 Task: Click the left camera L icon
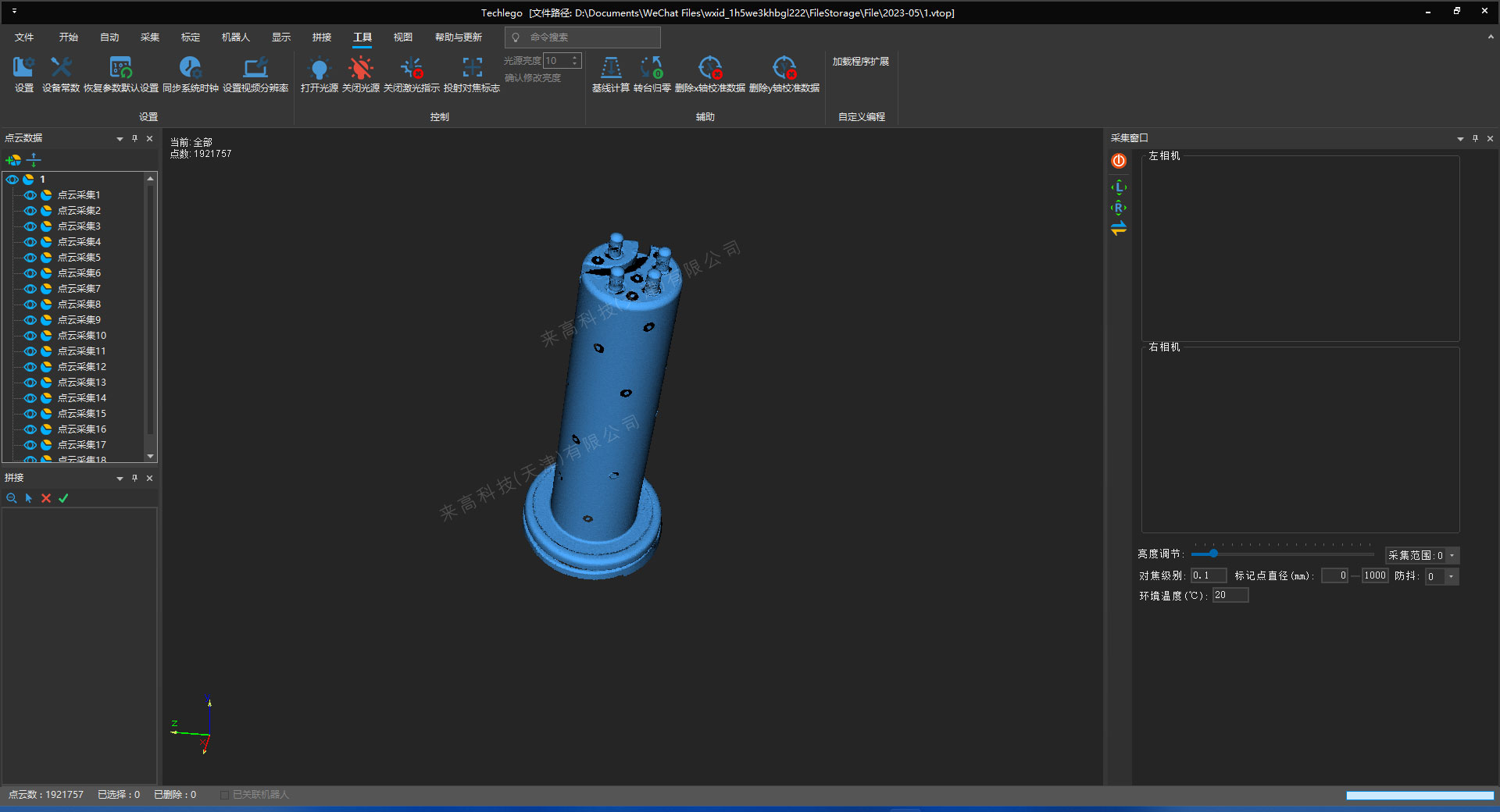click(1119, 187)
